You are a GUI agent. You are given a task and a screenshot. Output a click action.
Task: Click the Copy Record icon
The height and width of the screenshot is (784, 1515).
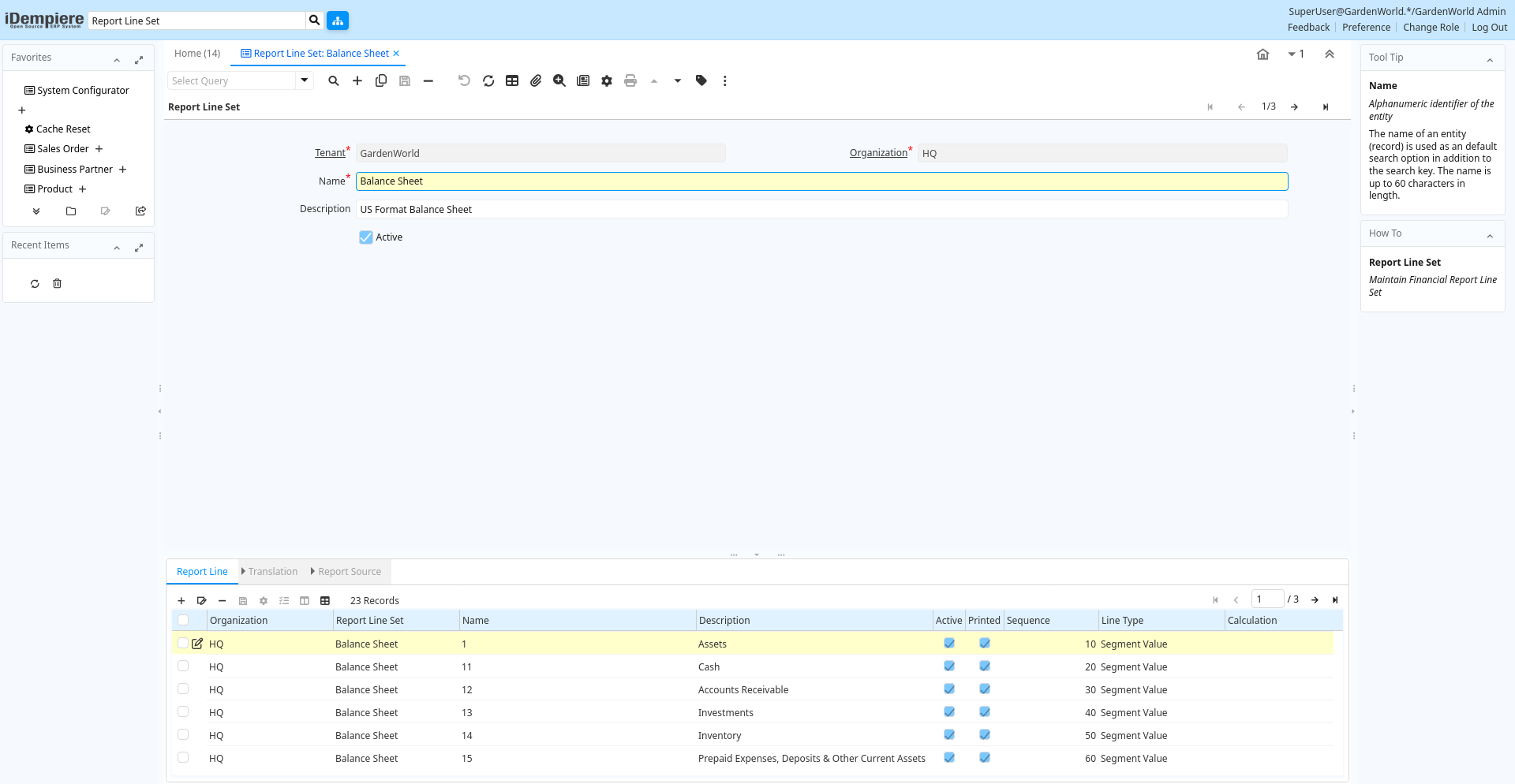point(381,80)
